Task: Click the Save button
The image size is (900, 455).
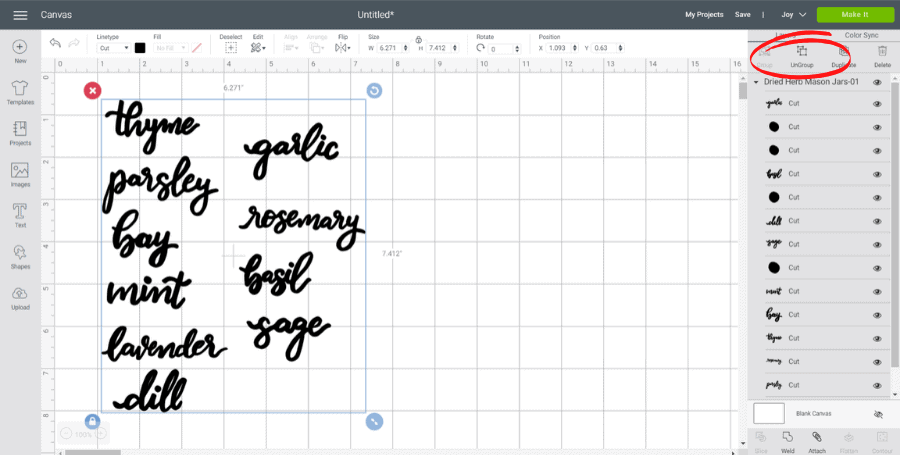Action: [x=742, y=15]
